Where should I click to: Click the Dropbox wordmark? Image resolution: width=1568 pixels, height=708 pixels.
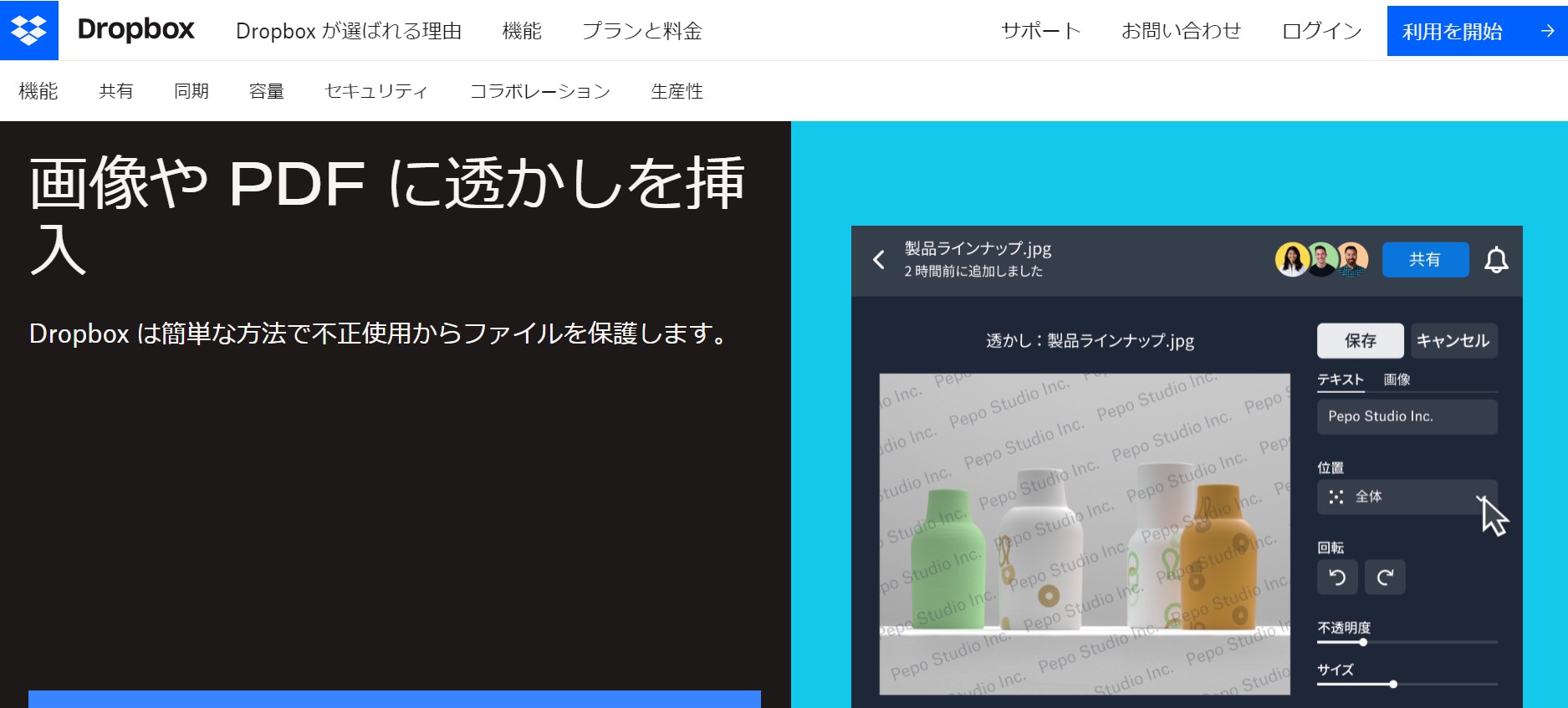(135, 30)
